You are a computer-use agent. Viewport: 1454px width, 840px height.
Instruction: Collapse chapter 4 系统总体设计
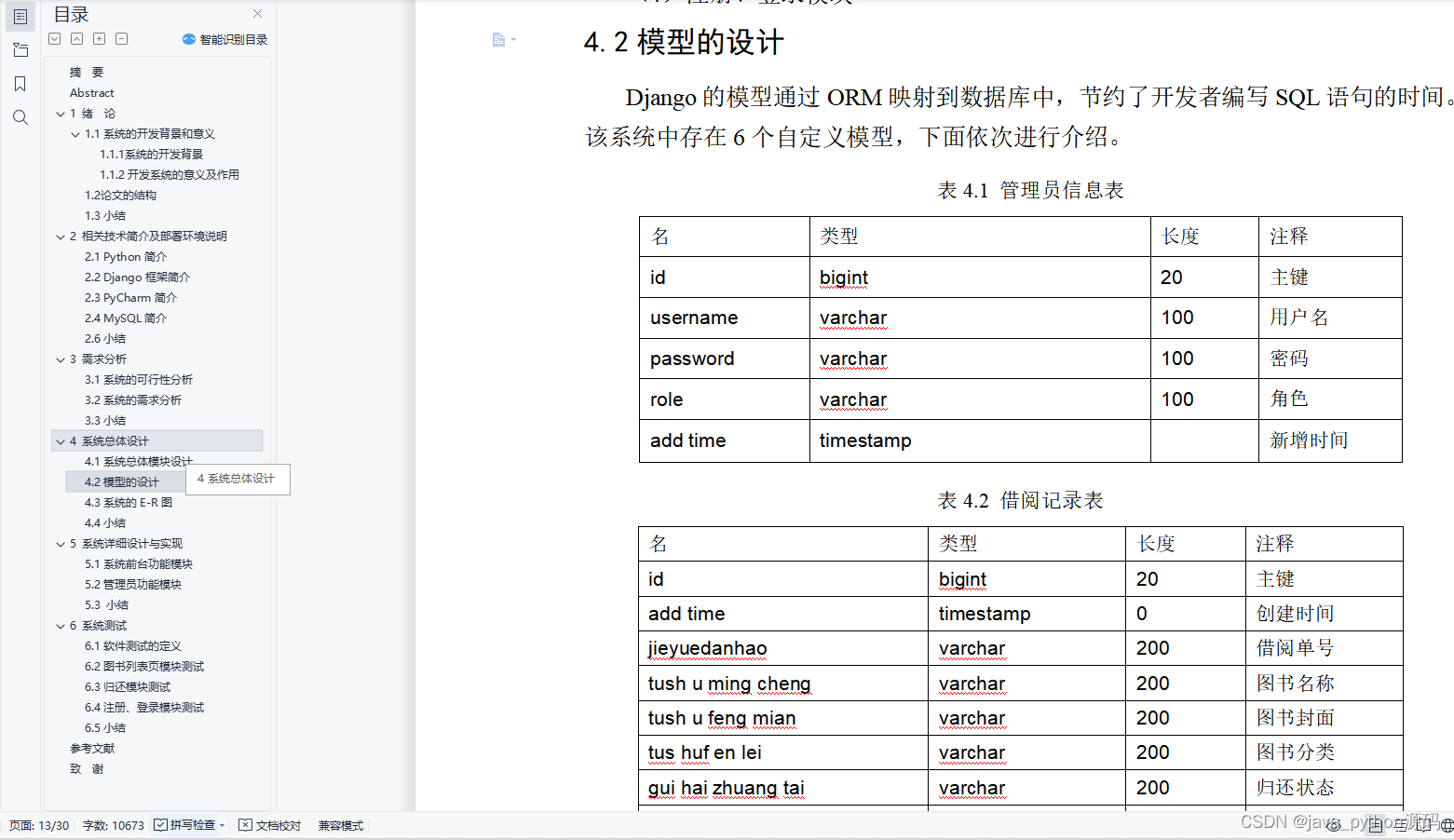(x=61, y=441)
